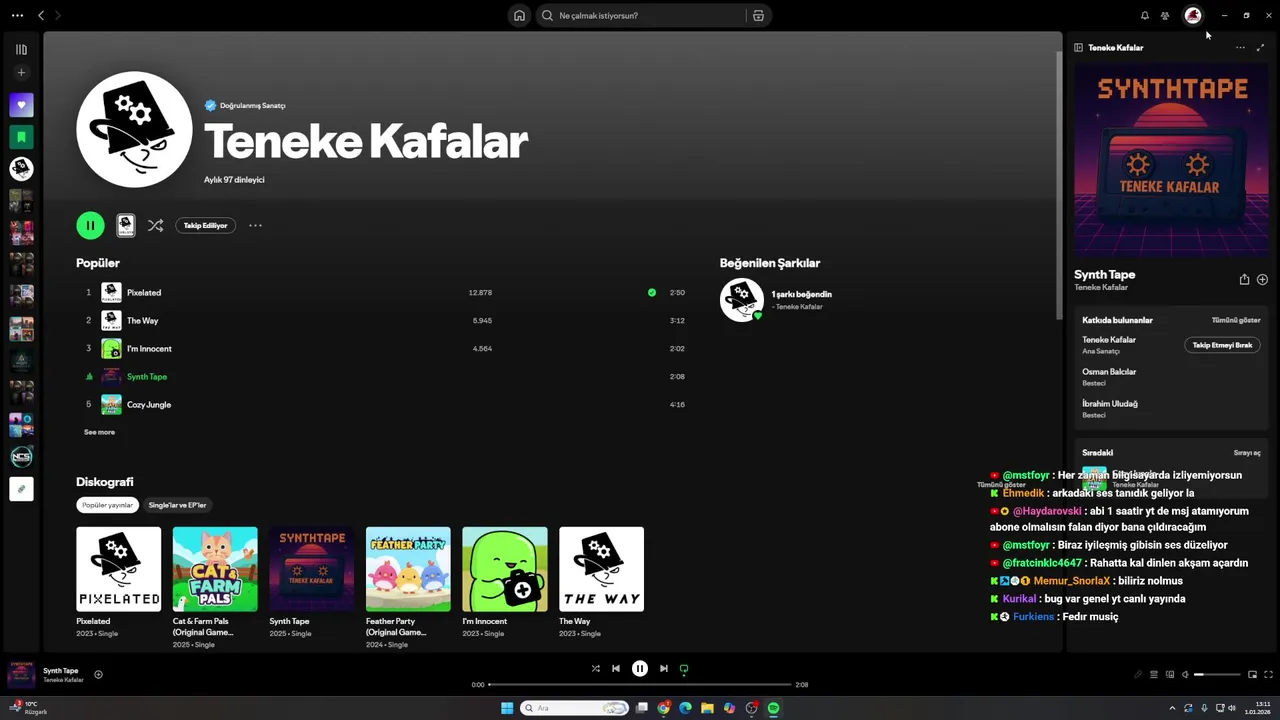The height and width of the screenshot is (720, 1280).
Task: Add Synth Tape to playlist with the plus icon
Action: click(x=1262, y=280)
